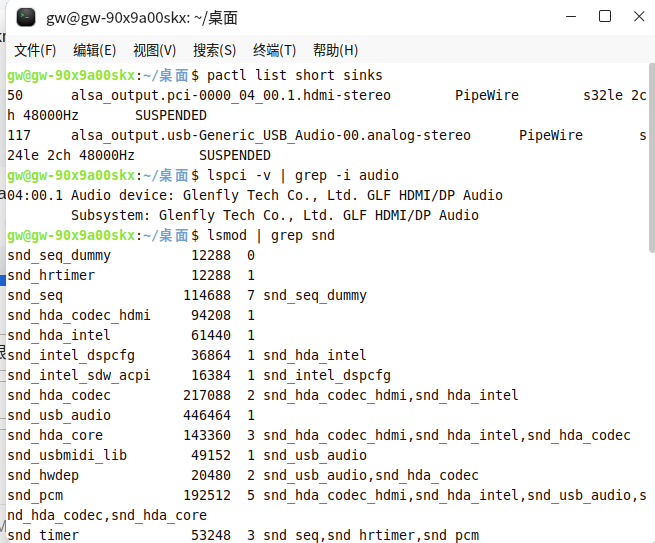Maximize the terminal window

point(605,17)
